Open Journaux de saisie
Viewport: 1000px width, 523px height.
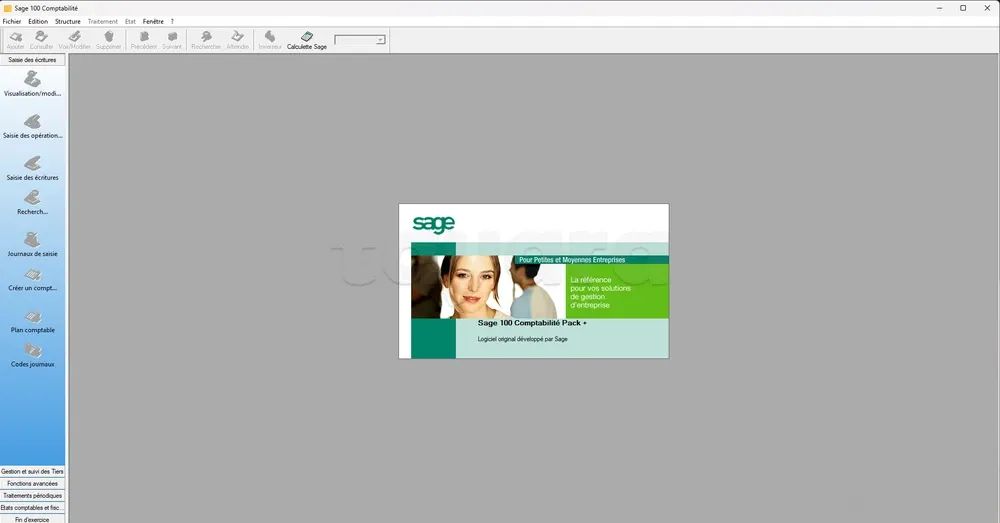(x=32, y=241)
